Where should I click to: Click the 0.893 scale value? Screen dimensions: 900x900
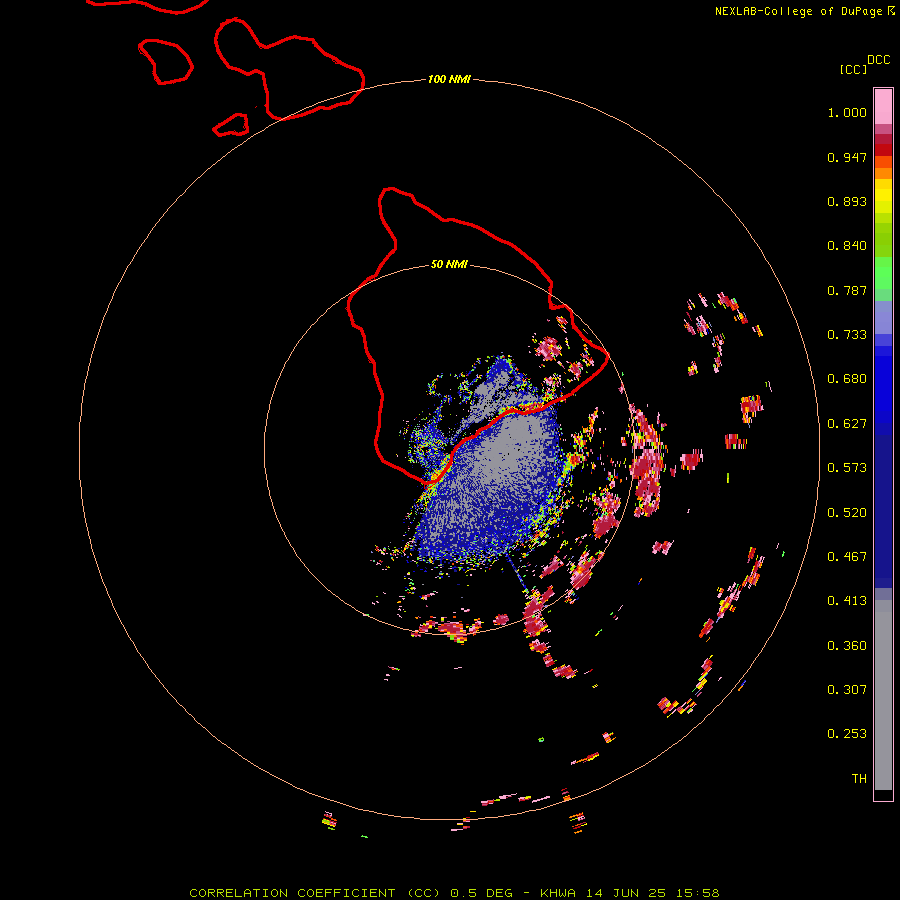pyautogui.click(x=847, y=201)
